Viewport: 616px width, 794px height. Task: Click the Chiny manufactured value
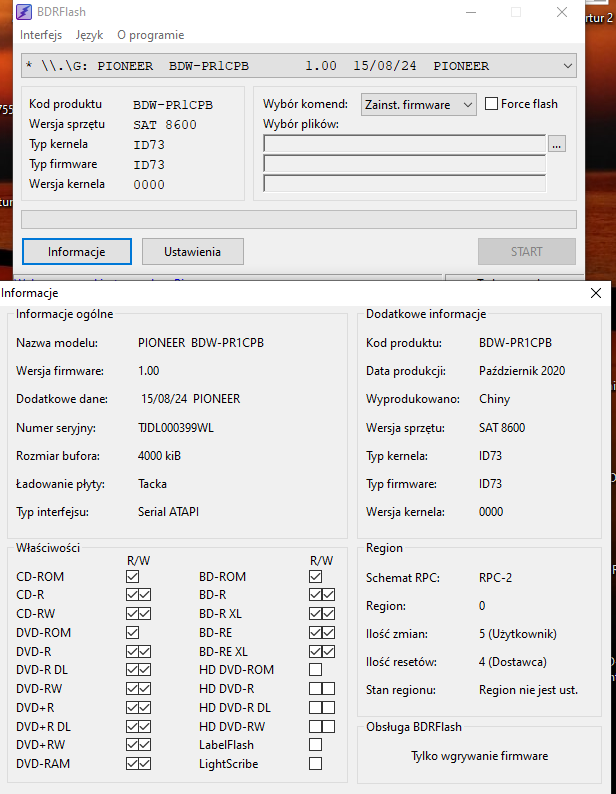494,399
